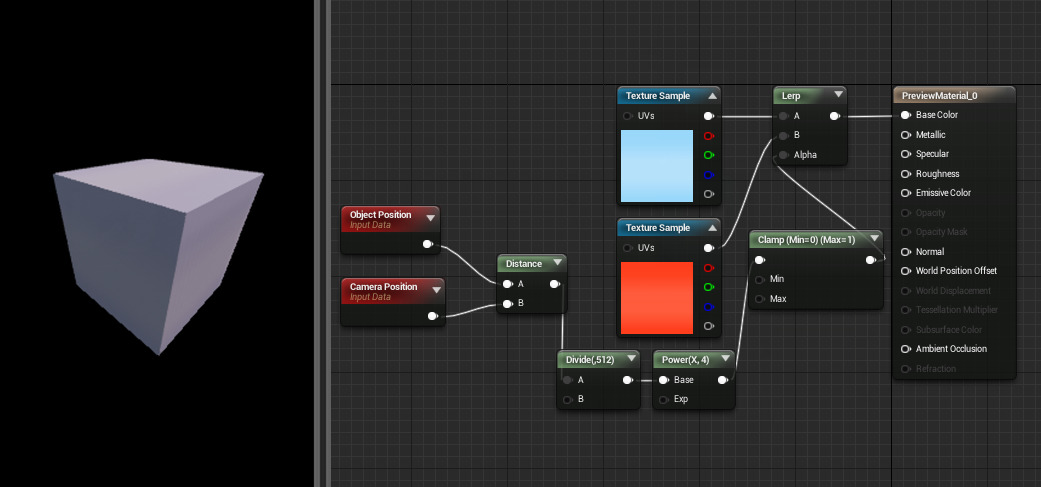Image resolution: width=1041 pixels, height=487 pixels.
Task: Click the Object Position output pin
Action: pyautogui.click(x=428, y=244)
